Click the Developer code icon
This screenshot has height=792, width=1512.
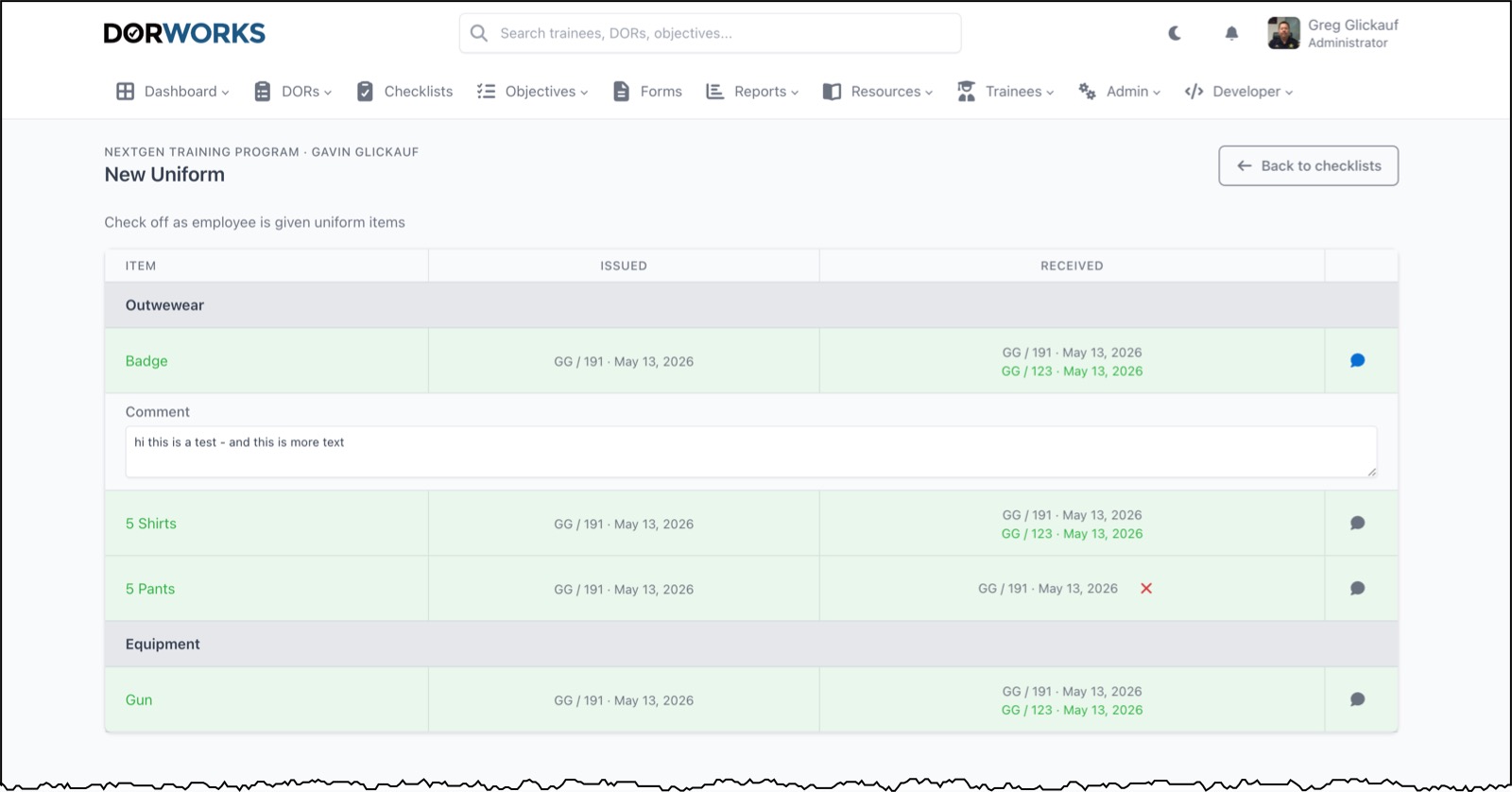(1194, 92)
